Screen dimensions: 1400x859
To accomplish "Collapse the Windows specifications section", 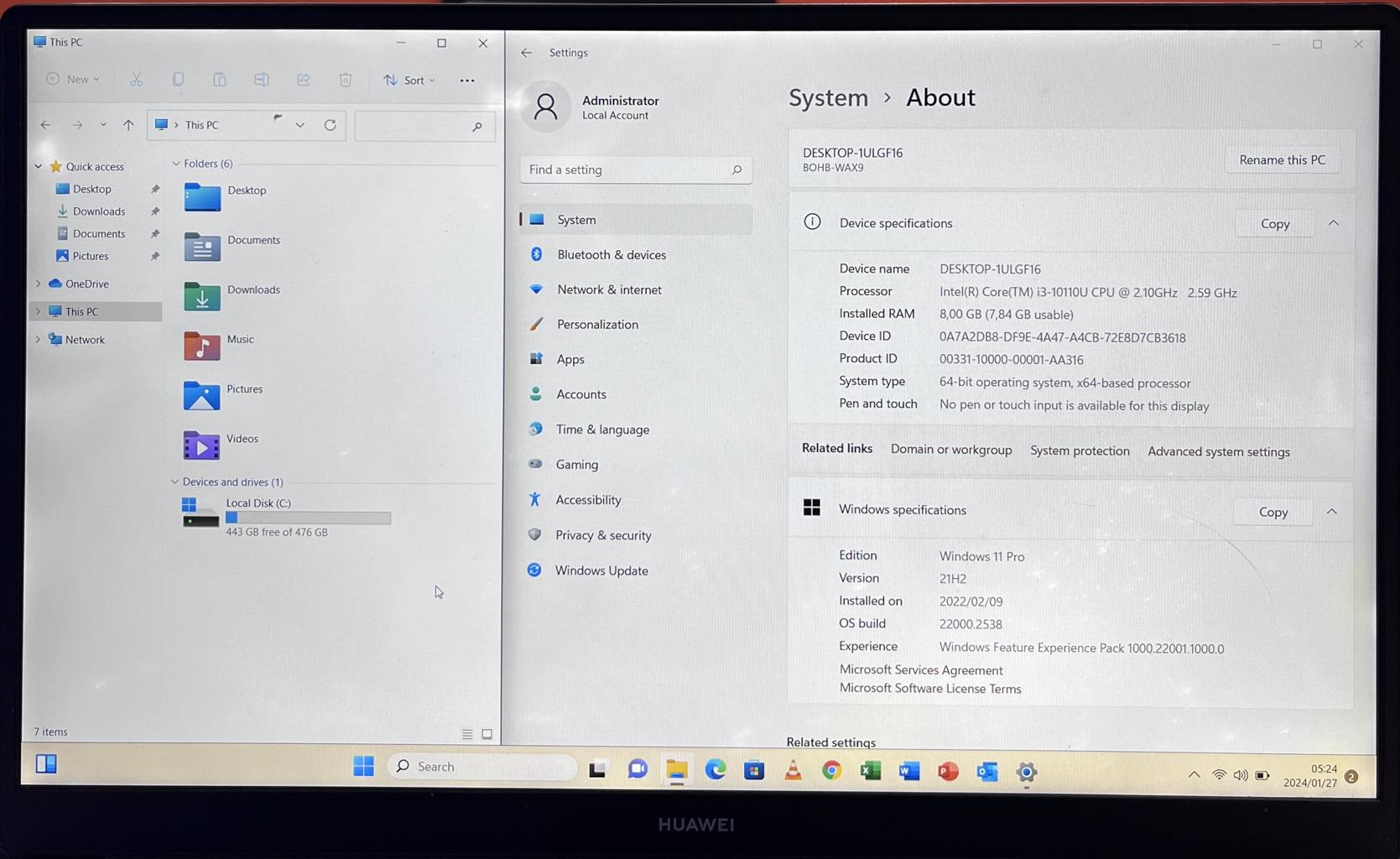I will tap(1331, 512).
